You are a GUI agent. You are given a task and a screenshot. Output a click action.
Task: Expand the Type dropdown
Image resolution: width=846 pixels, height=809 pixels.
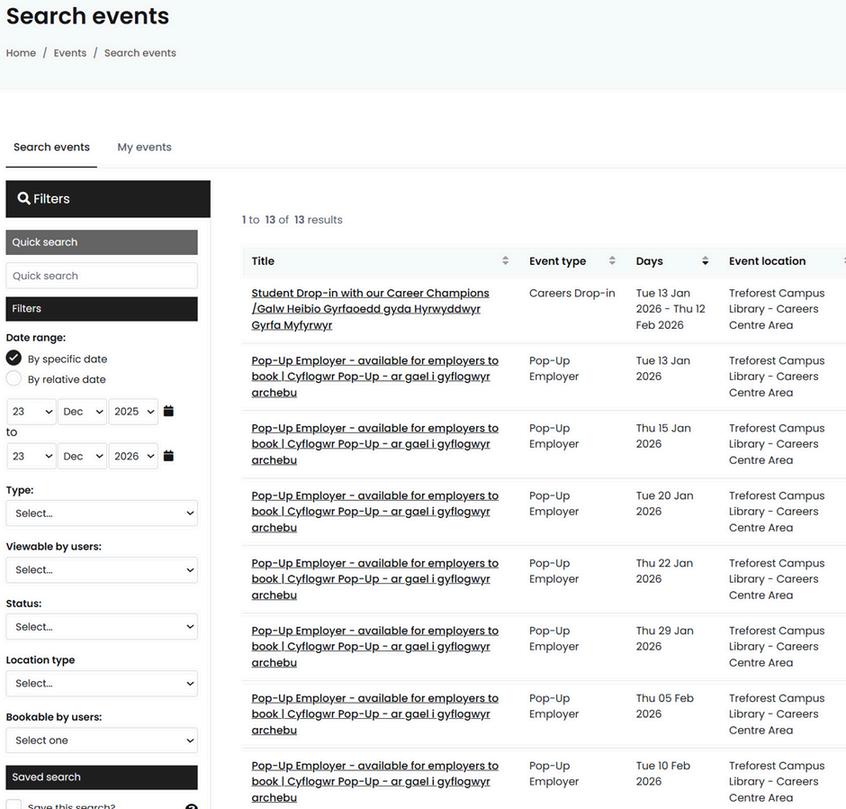click(102, 513)
